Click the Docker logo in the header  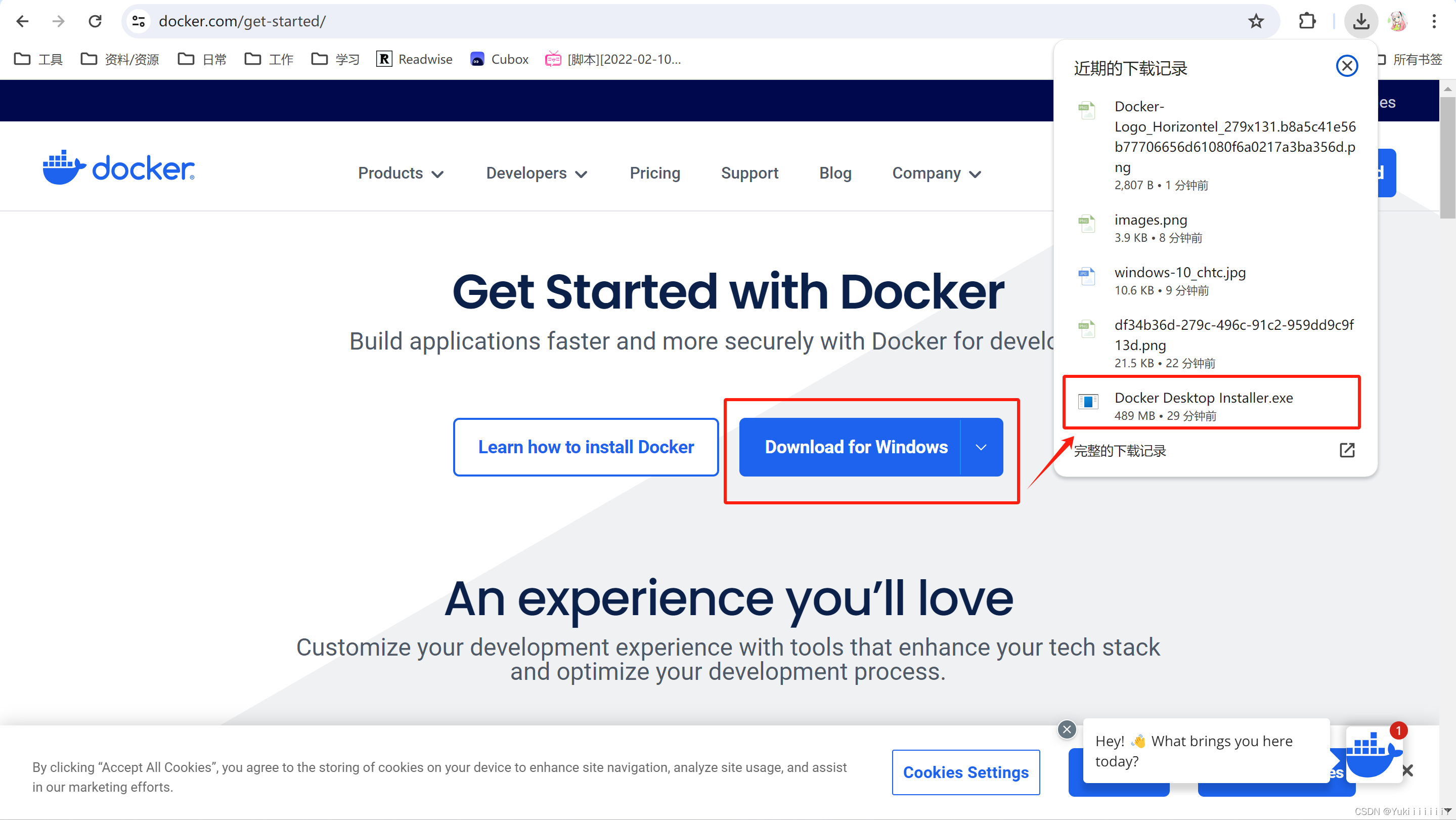tap(119, 168)
